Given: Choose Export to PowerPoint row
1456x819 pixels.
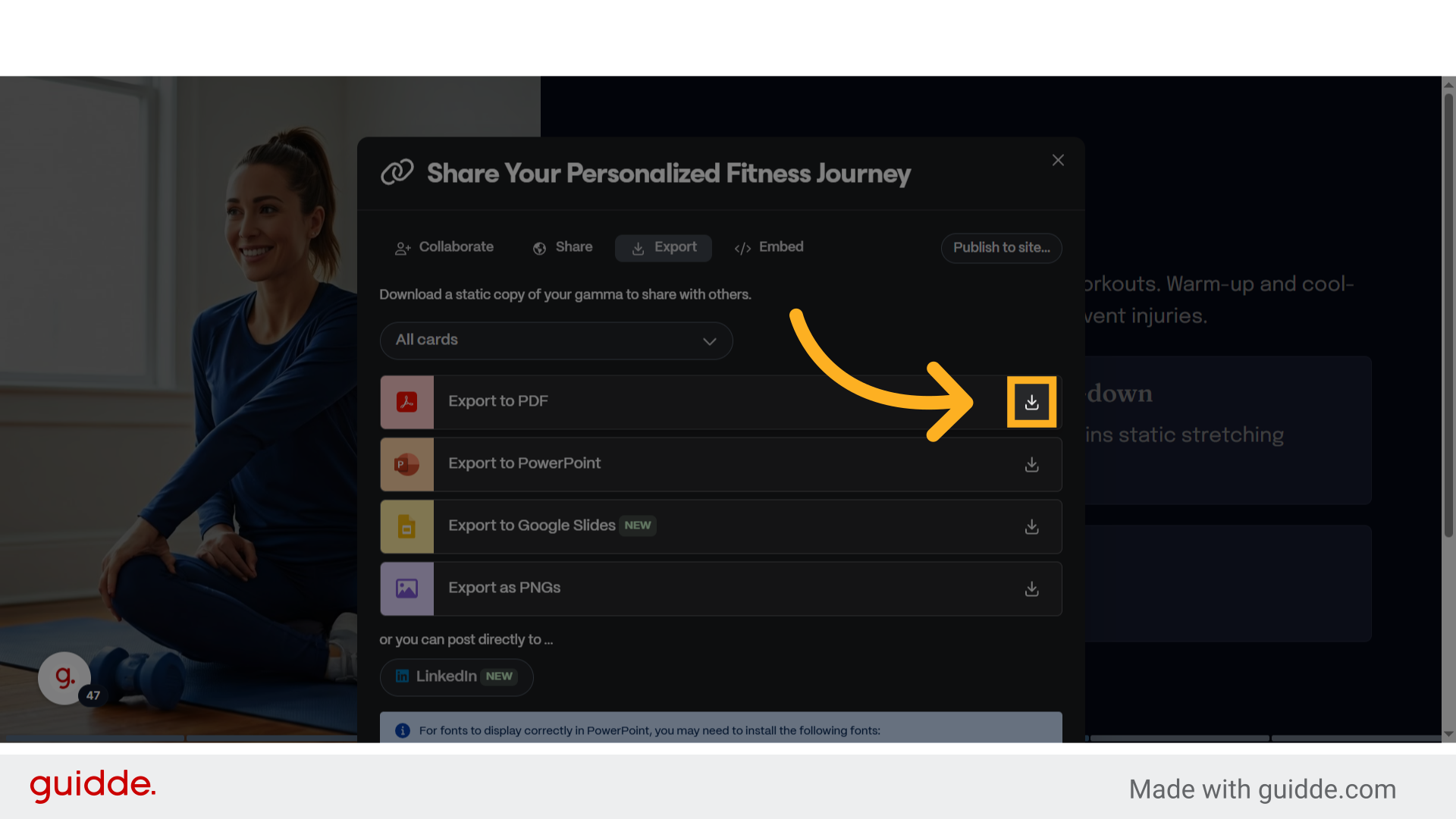Looking at the screenshot, I should (721, 464).
